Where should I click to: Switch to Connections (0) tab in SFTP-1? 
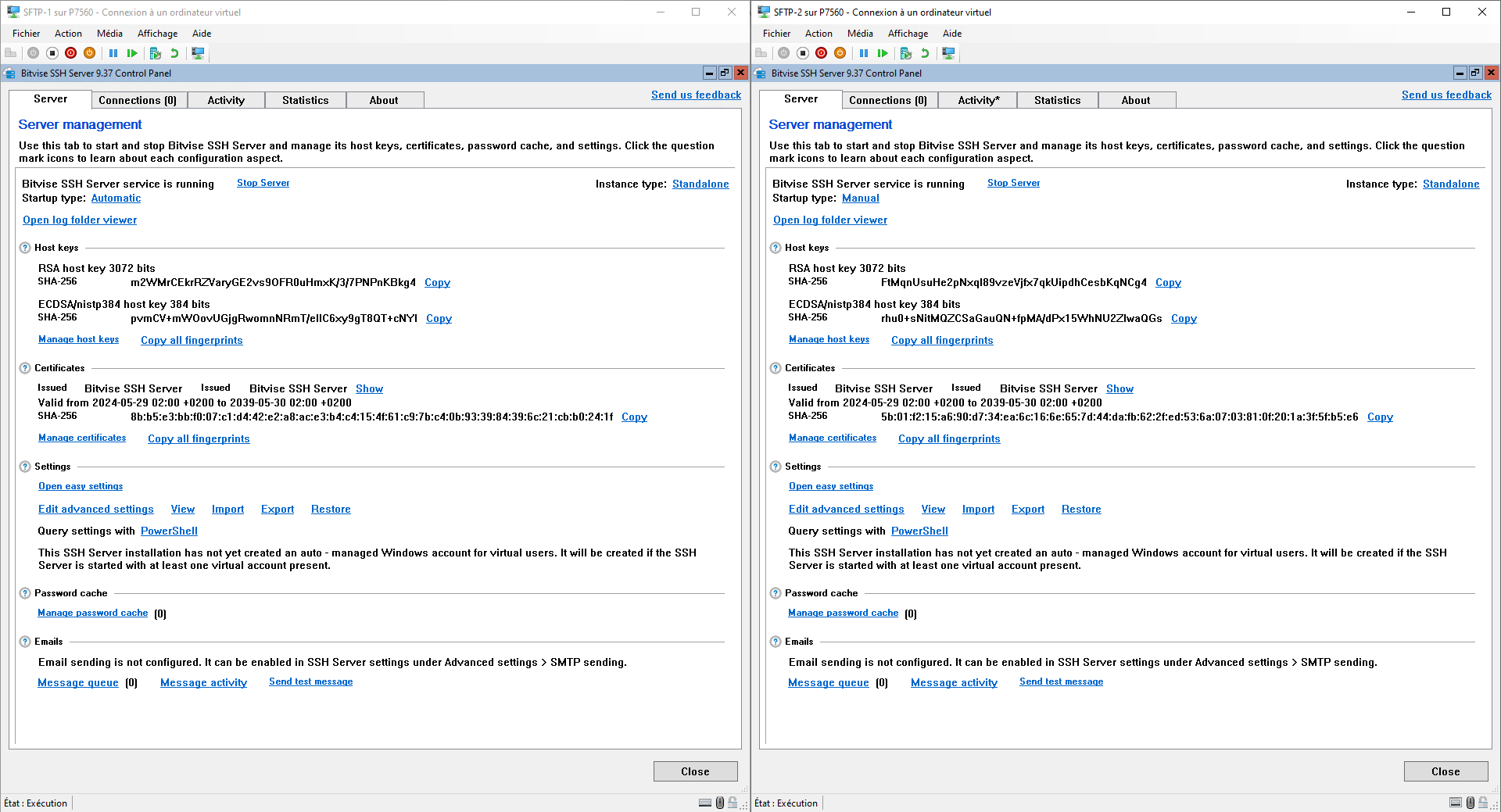coord(138,100)
